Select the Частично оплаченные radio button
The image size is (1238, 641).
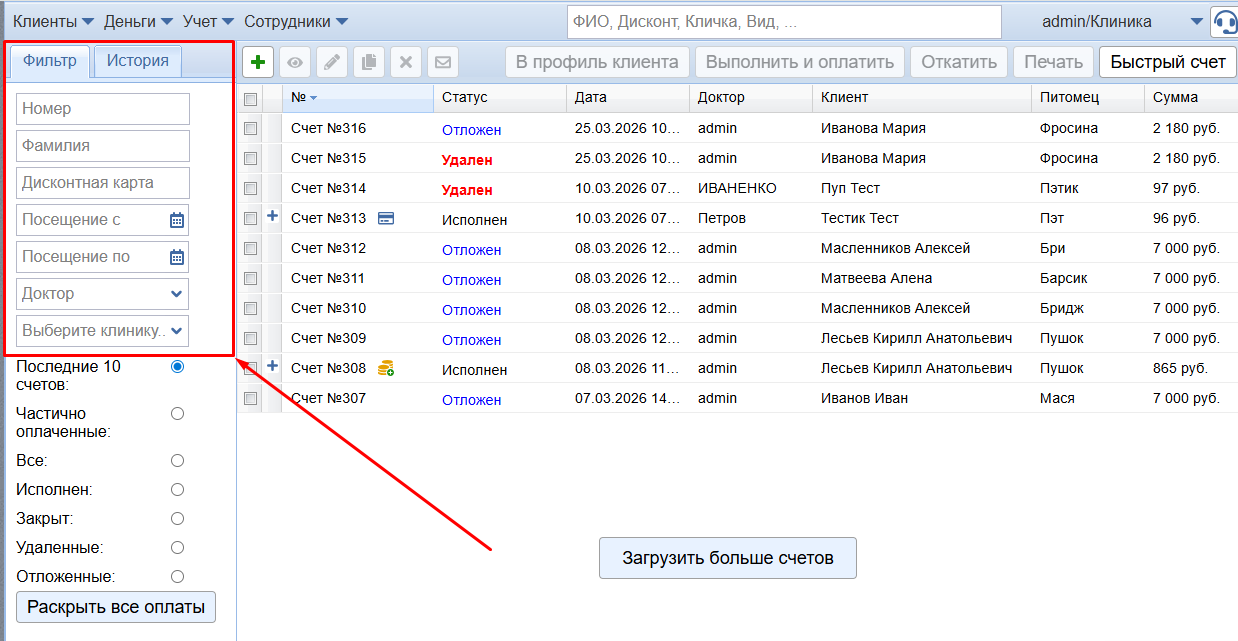(178, 414)
